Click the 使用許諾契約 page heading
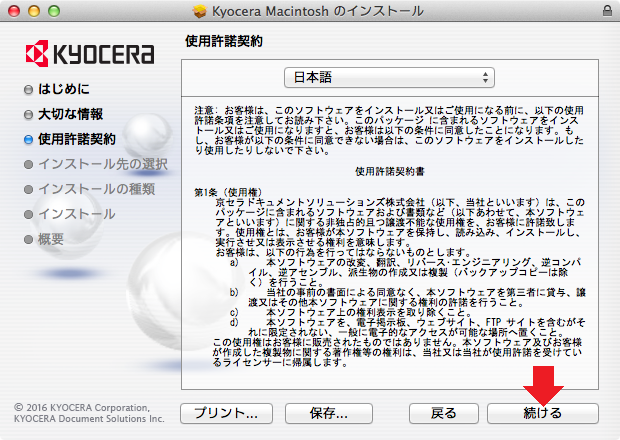 point(223,41)
